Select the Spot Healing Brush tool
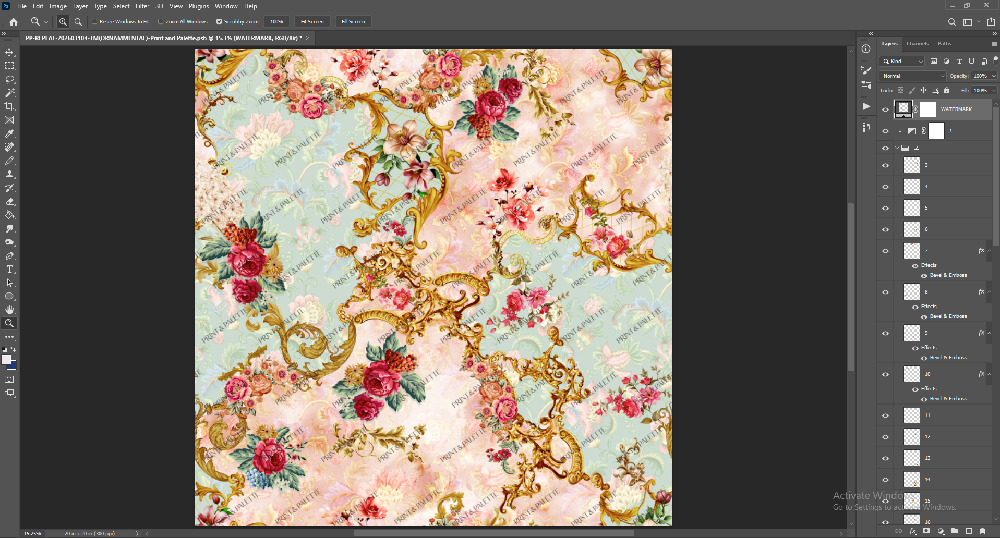This screenshot has height=538, width=1000. point(10,147)
